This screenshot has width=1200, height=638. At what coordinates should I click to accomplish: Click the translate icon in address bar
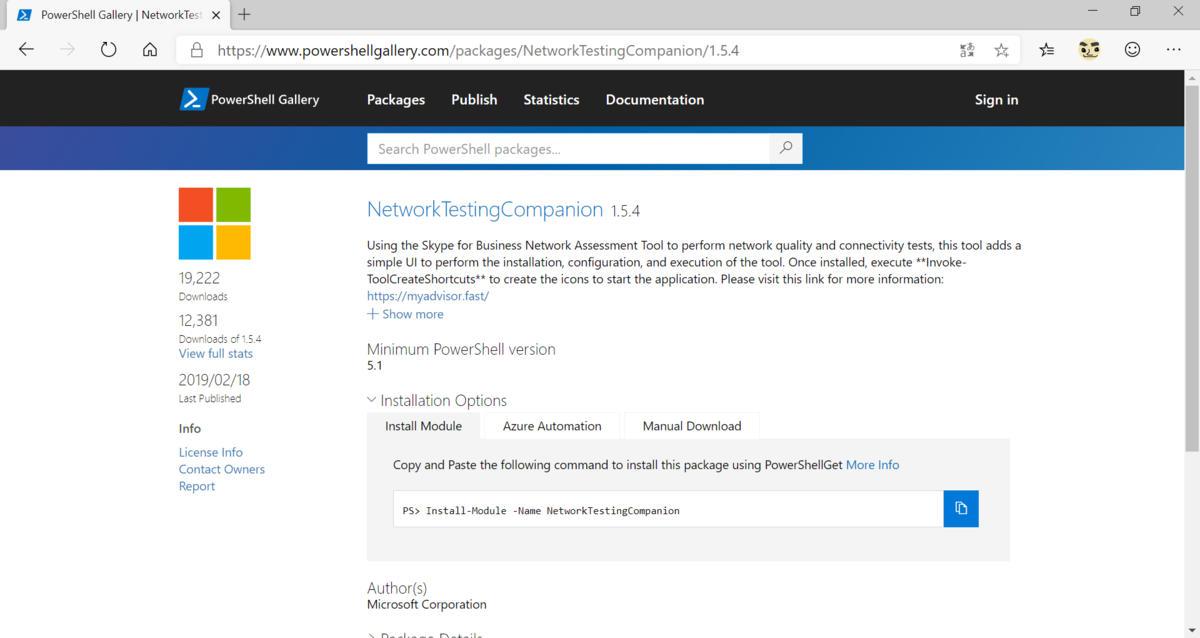click(967, 50)
